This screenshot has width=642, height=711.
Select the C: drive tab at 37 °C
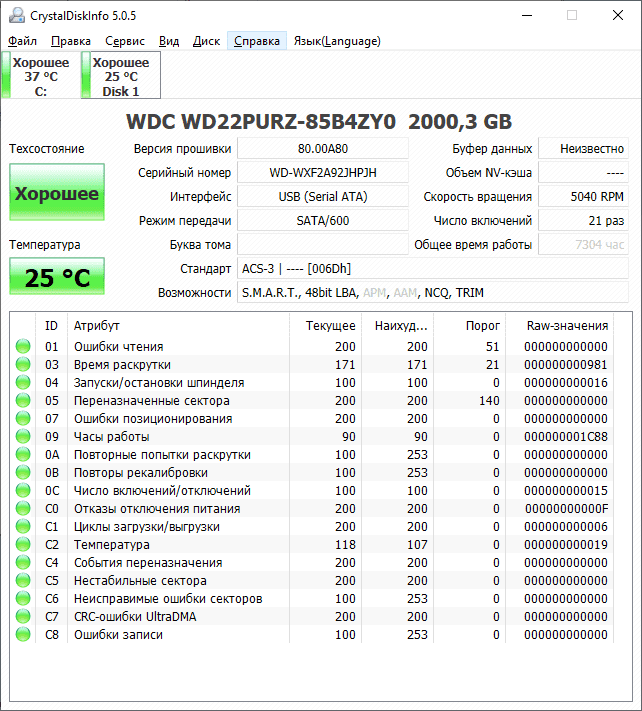pos(40,77)
